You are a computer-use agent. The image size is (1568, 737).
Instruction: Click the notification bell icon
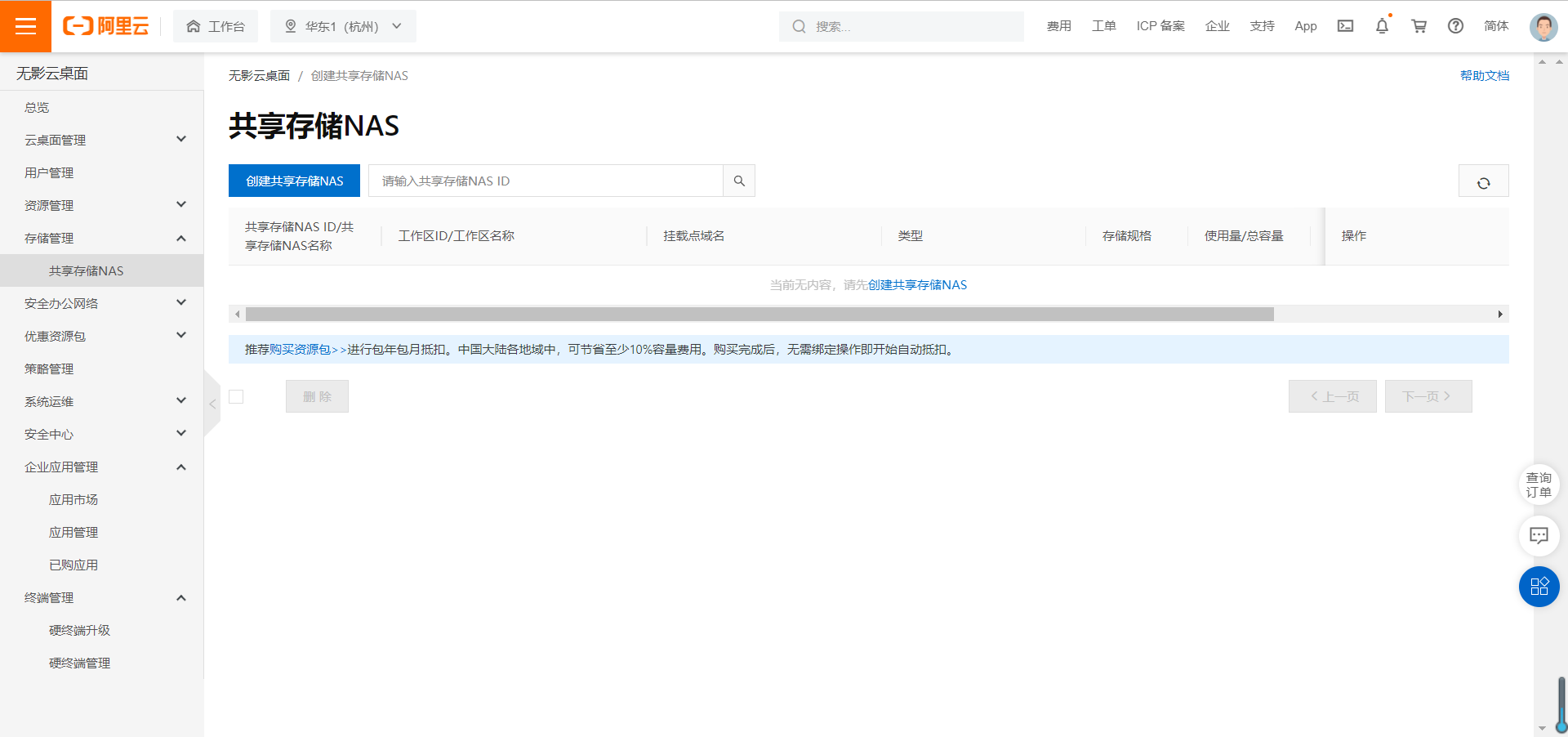(x=1382, y=26)
